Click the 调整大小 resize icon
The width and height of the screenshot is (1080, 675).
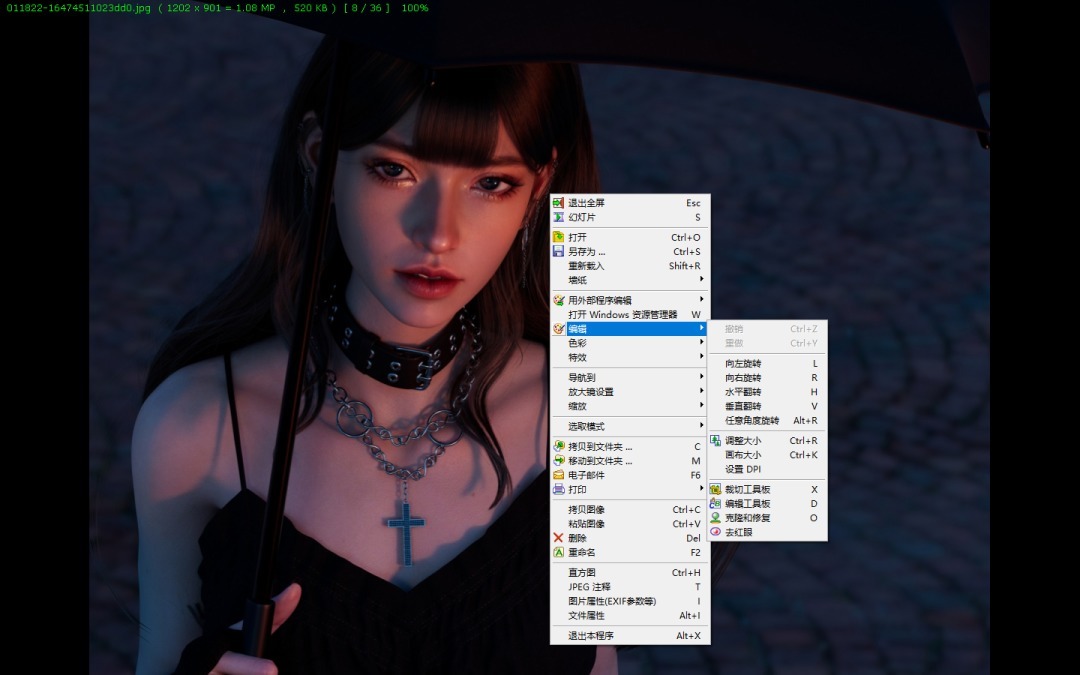click(x=715, y=440)
